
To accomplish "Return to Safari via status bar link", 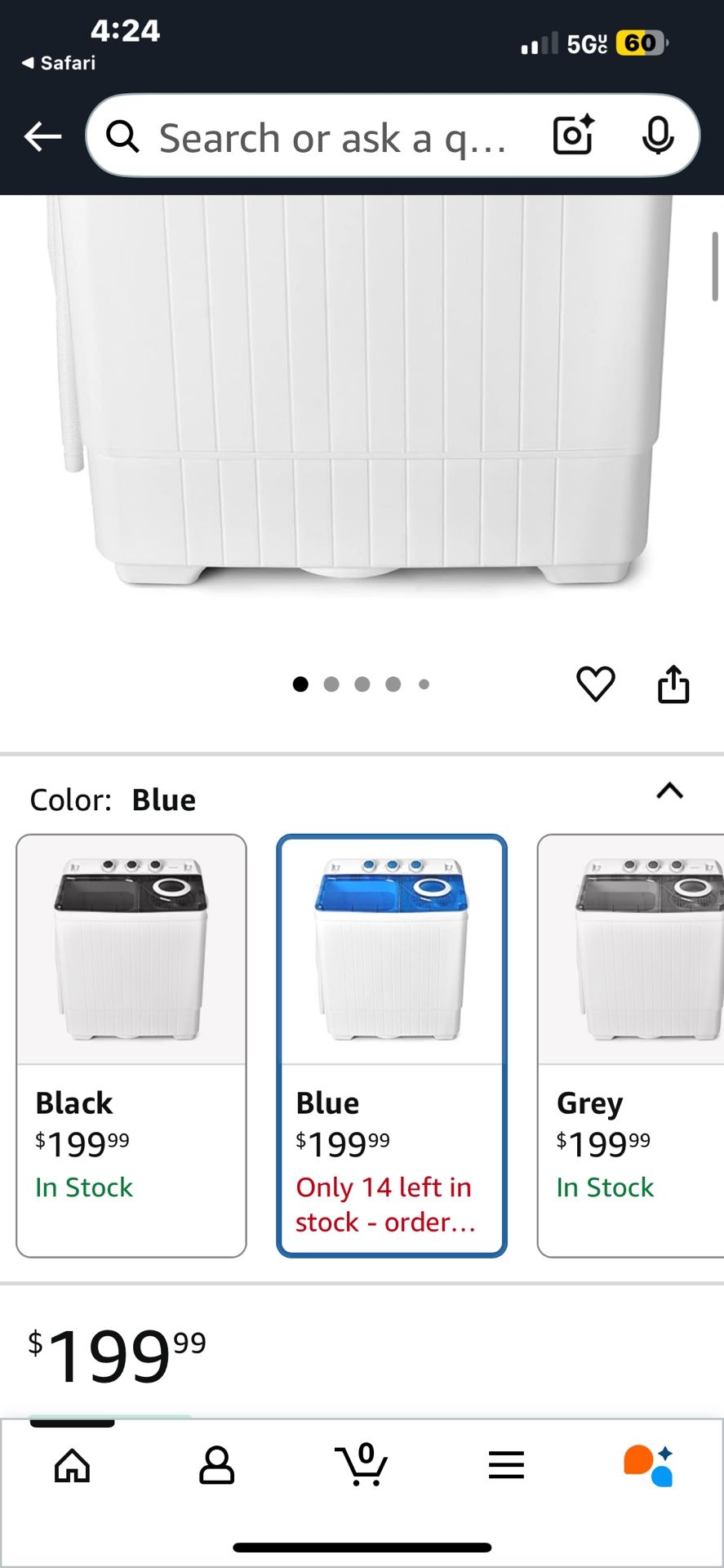I will 59,63.
